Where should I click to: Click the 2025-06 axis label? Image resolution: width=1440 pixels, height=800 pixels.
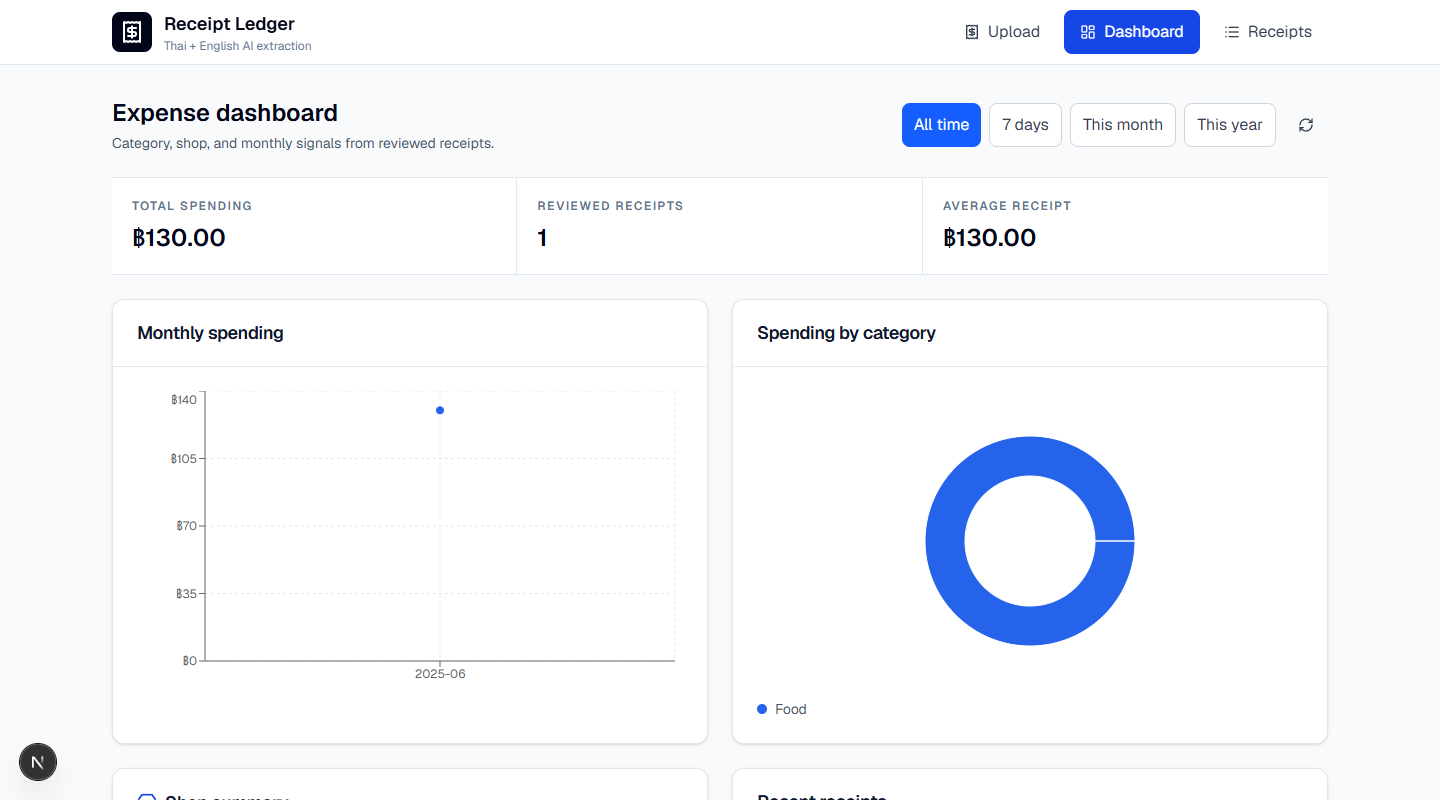pos(440,674)
